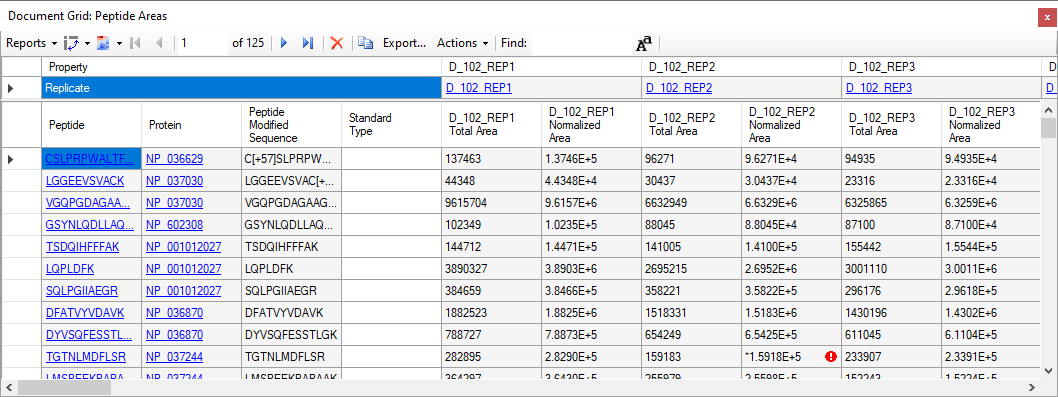
Task: Expand dropdown arrow next to pivot icon
Action: (87, 43)
